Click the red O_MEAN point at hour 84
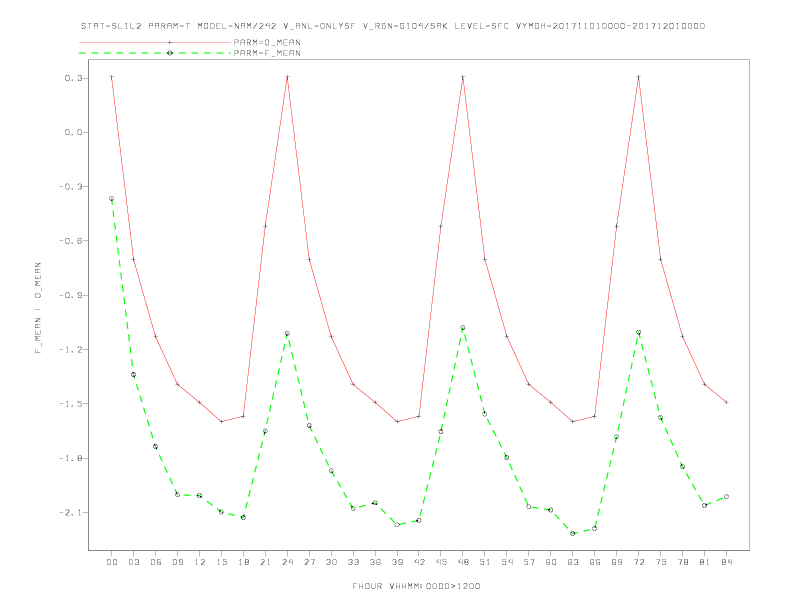The height and width of the screenshot is (612, 792). click(727, 402)
